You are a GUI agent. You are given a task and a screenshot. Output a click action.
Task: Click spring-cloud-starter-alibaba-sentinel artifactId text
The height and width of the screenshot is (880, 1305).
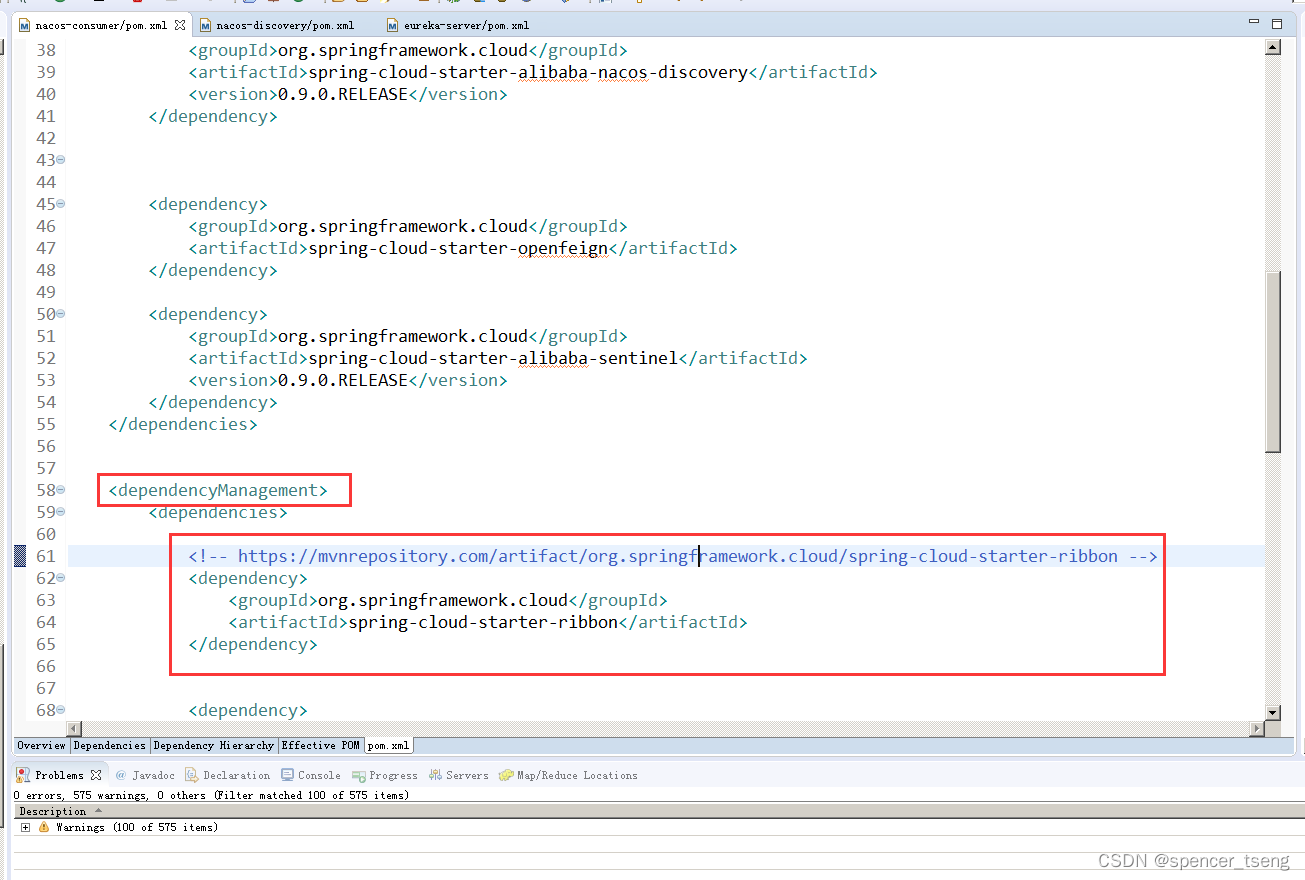click(493, 358)
